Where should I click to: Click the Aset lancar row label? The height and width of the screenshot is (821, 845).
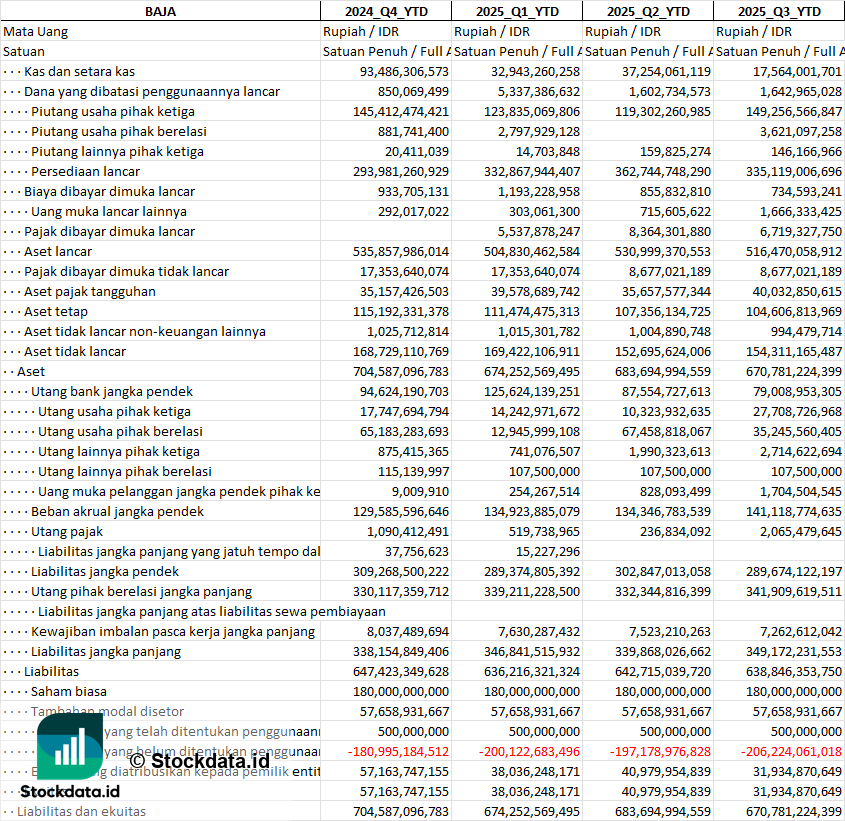[58, 251]
